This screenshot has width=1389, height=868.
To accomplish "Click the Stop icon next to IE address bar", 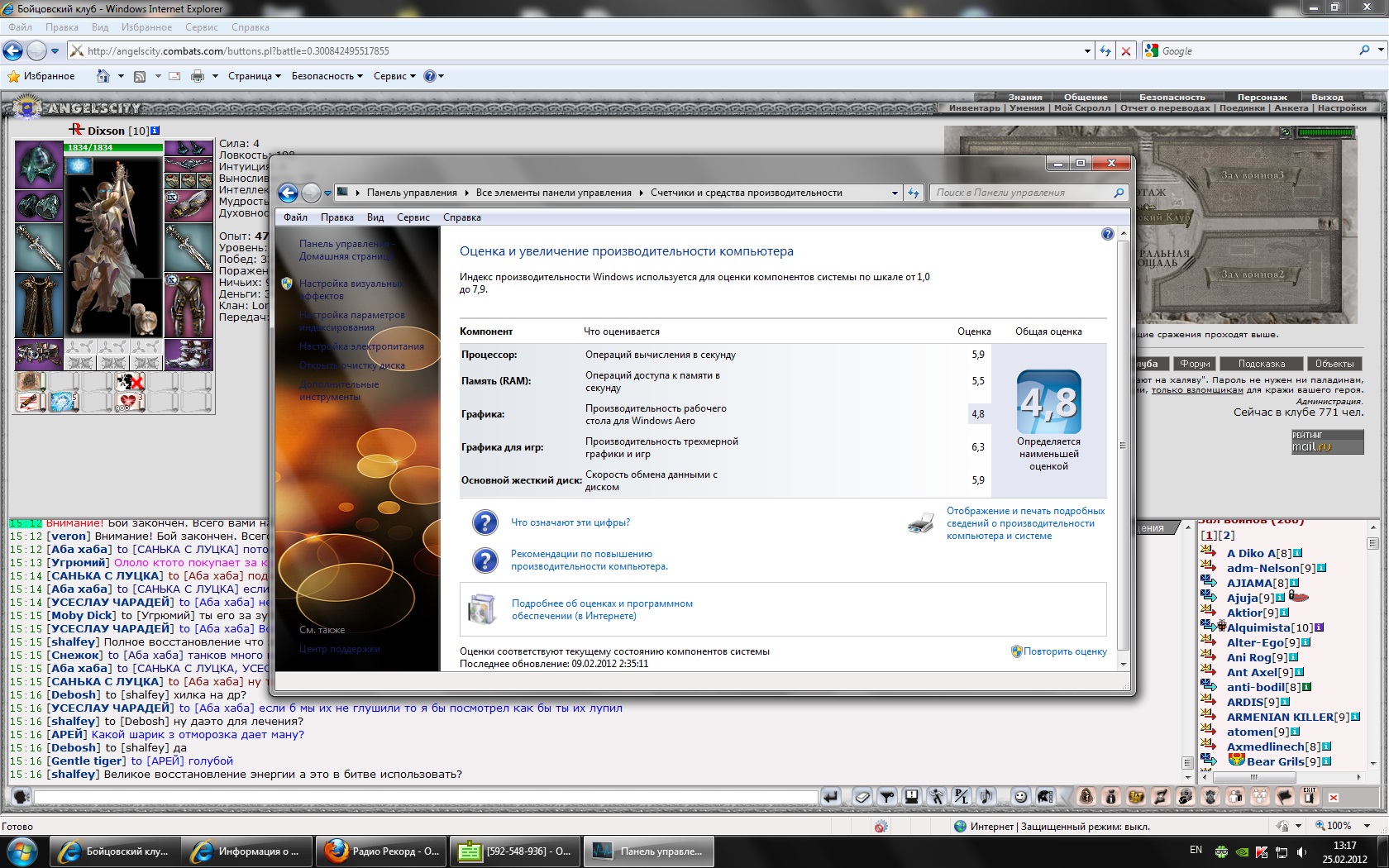I will 1125,51.
